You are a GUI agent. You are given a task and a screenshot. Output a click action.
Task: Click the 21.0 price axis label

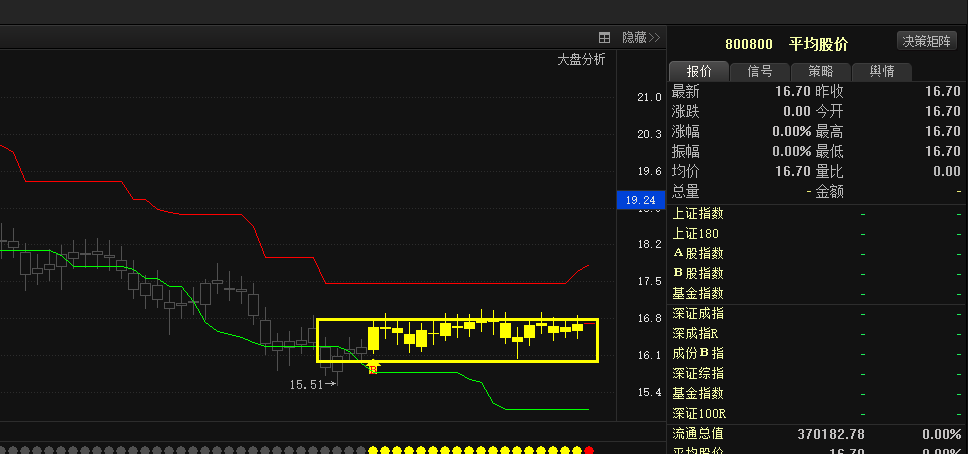[x=649, y=97]
